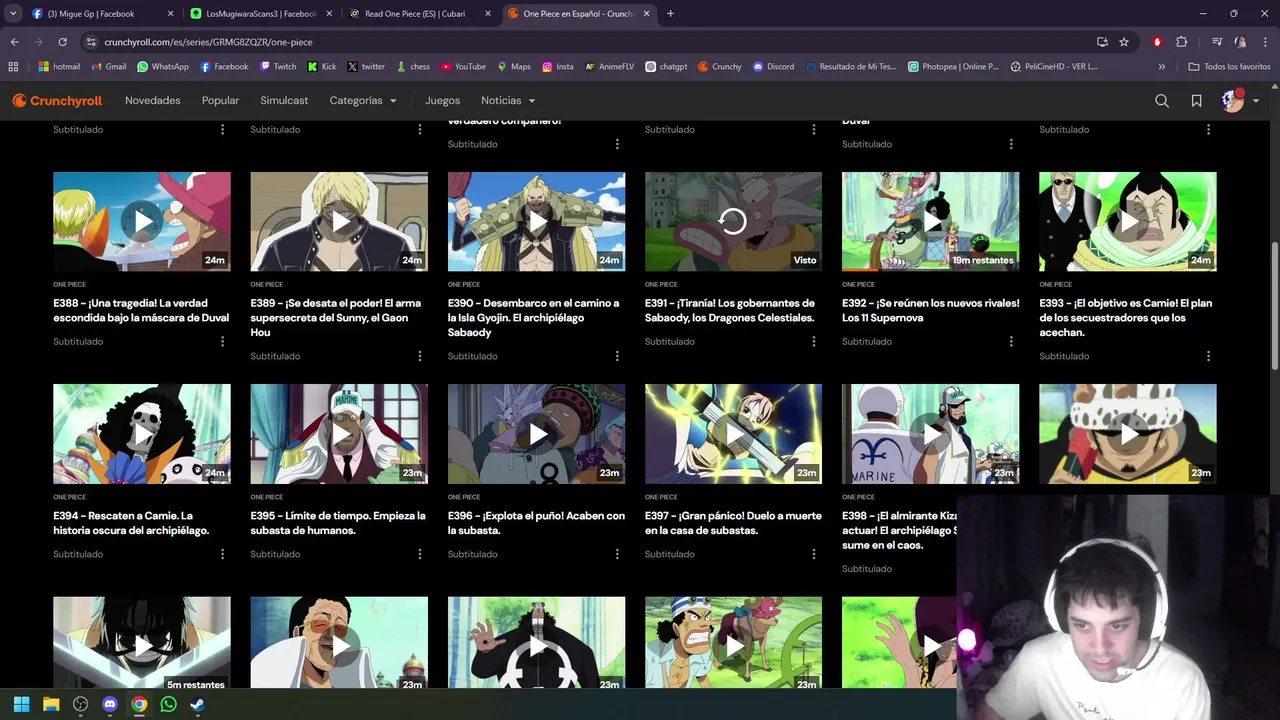Open Discord from the taskbar
This screenshot has width=1280, height=720.
110,704
